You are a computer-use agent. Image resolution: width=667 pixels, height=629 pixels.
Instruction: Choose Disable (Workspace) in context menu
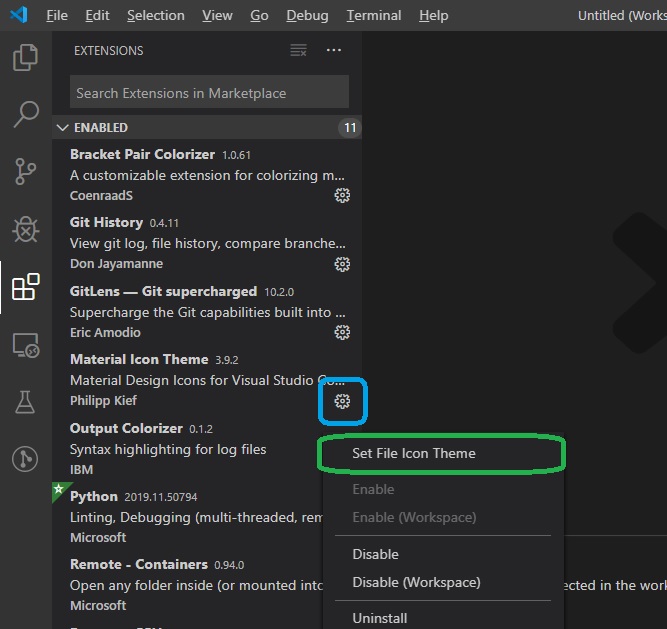443,582
